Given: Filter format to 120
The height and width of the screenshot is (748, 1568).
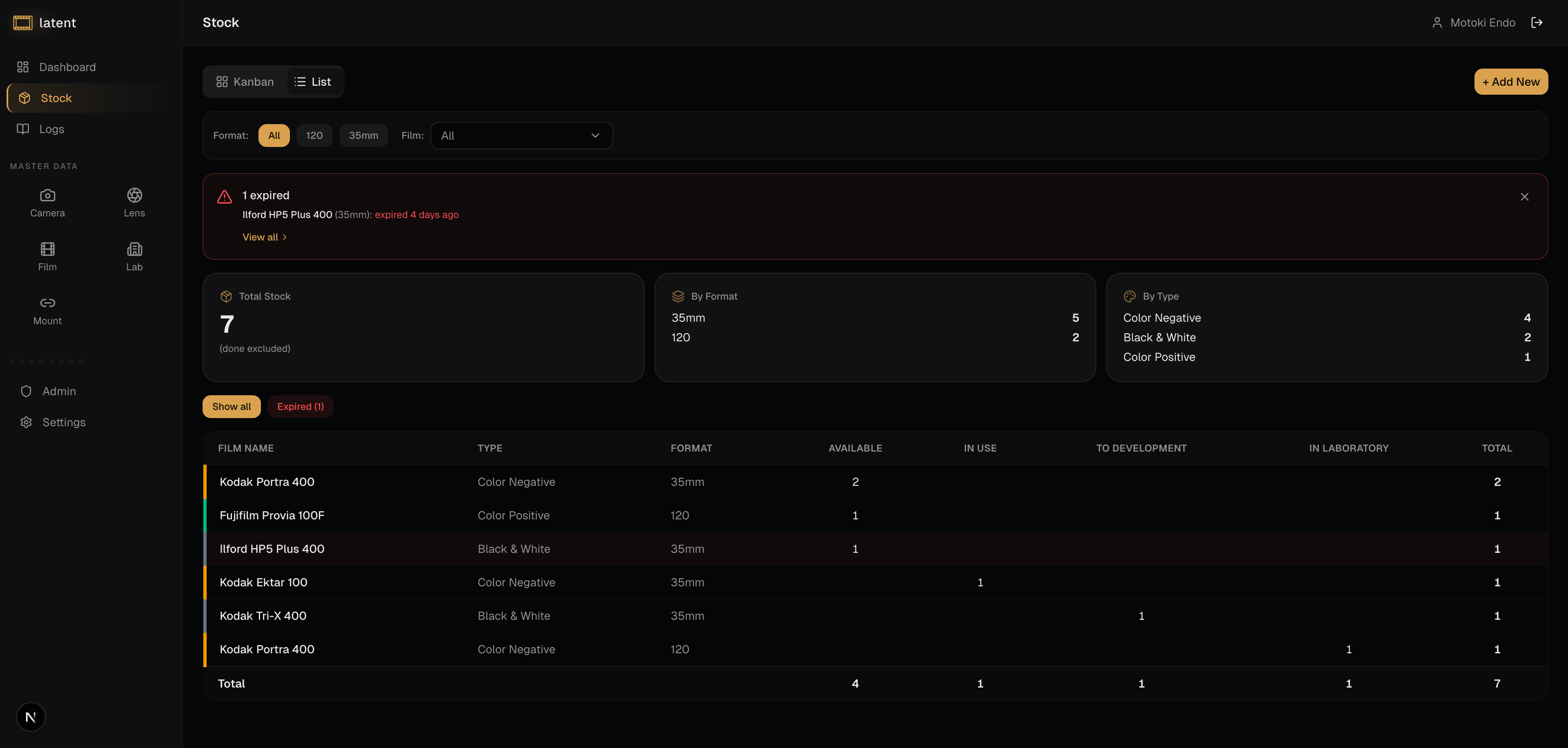Looking at the screenshot, I should point(314,135).
